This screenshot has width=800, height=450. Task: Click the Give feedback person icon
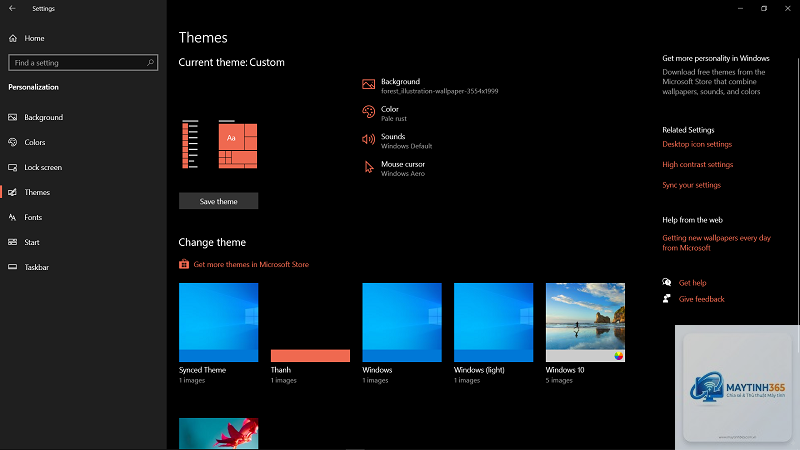pyautogui.click(x=666, y=298)
